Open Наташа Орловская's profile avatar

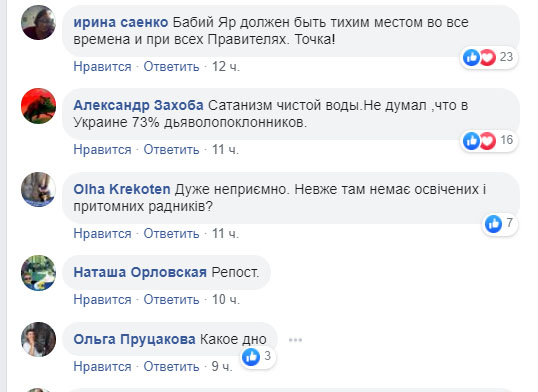coord(38,273)
